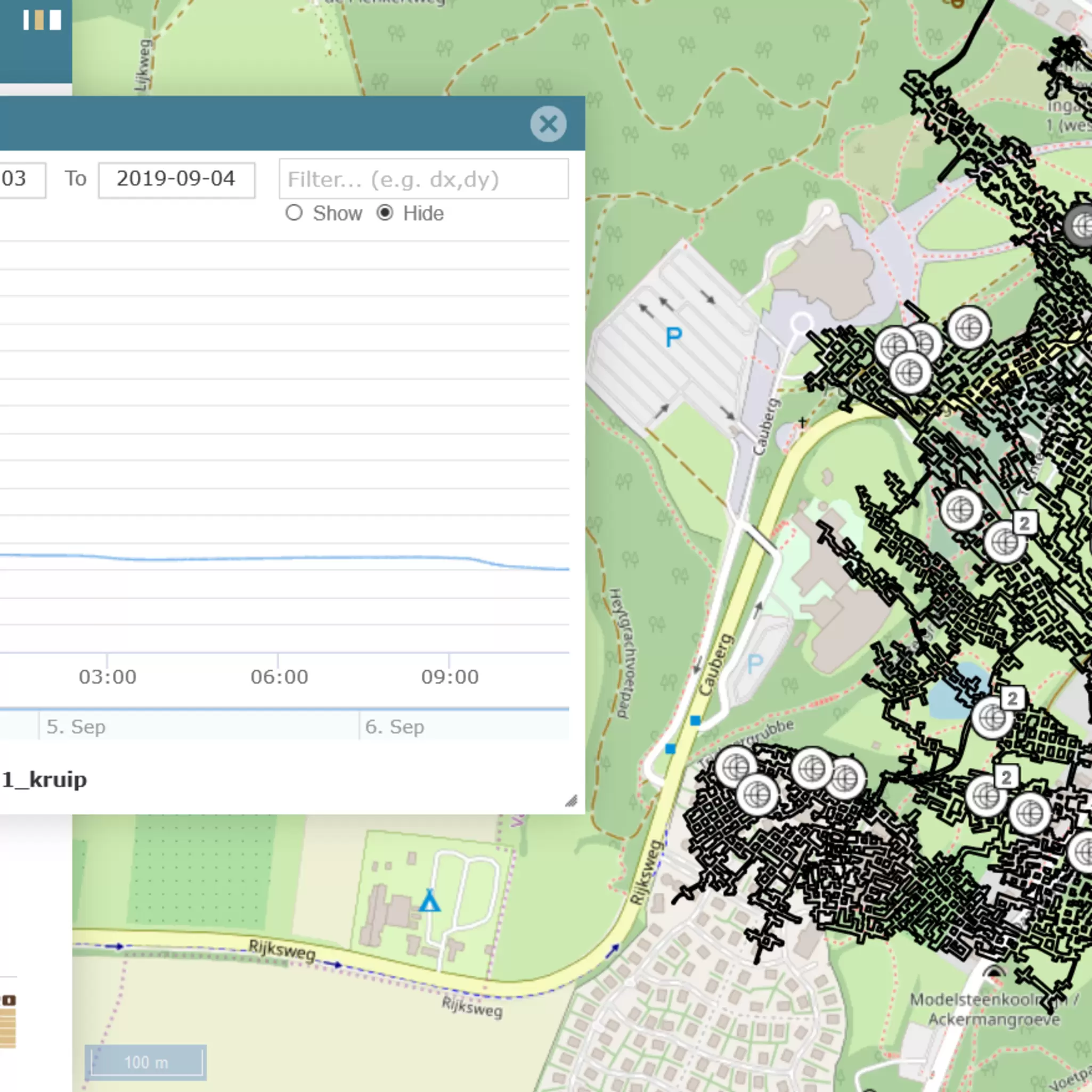Click the sensor marker nearest Cauberg road
The height and width of the screenshot is (1092, 1092).
pos(736,767)
